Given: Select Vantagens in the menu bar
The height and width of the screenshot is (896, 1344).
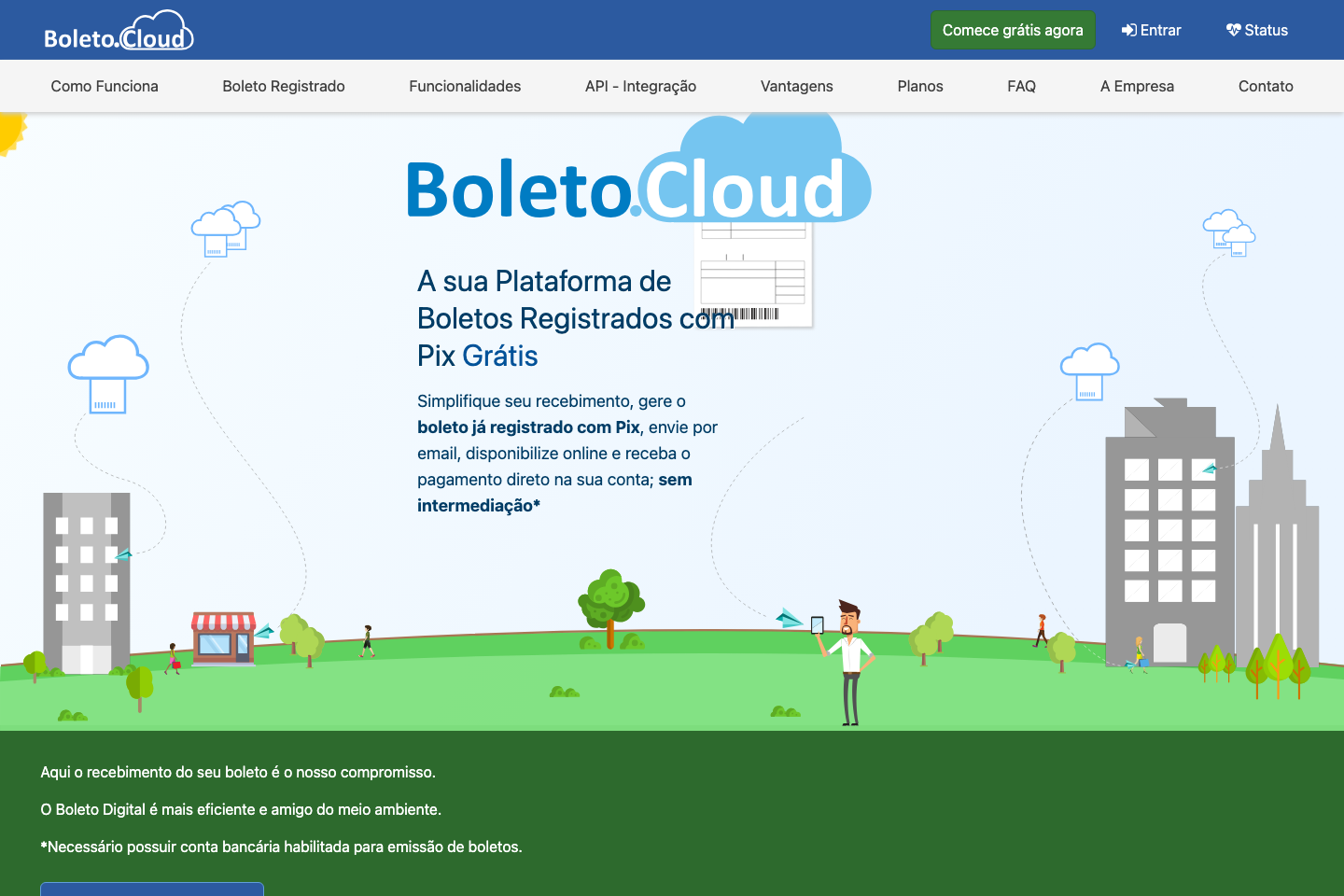Looking at the screenshot, I should coord(796,86).
